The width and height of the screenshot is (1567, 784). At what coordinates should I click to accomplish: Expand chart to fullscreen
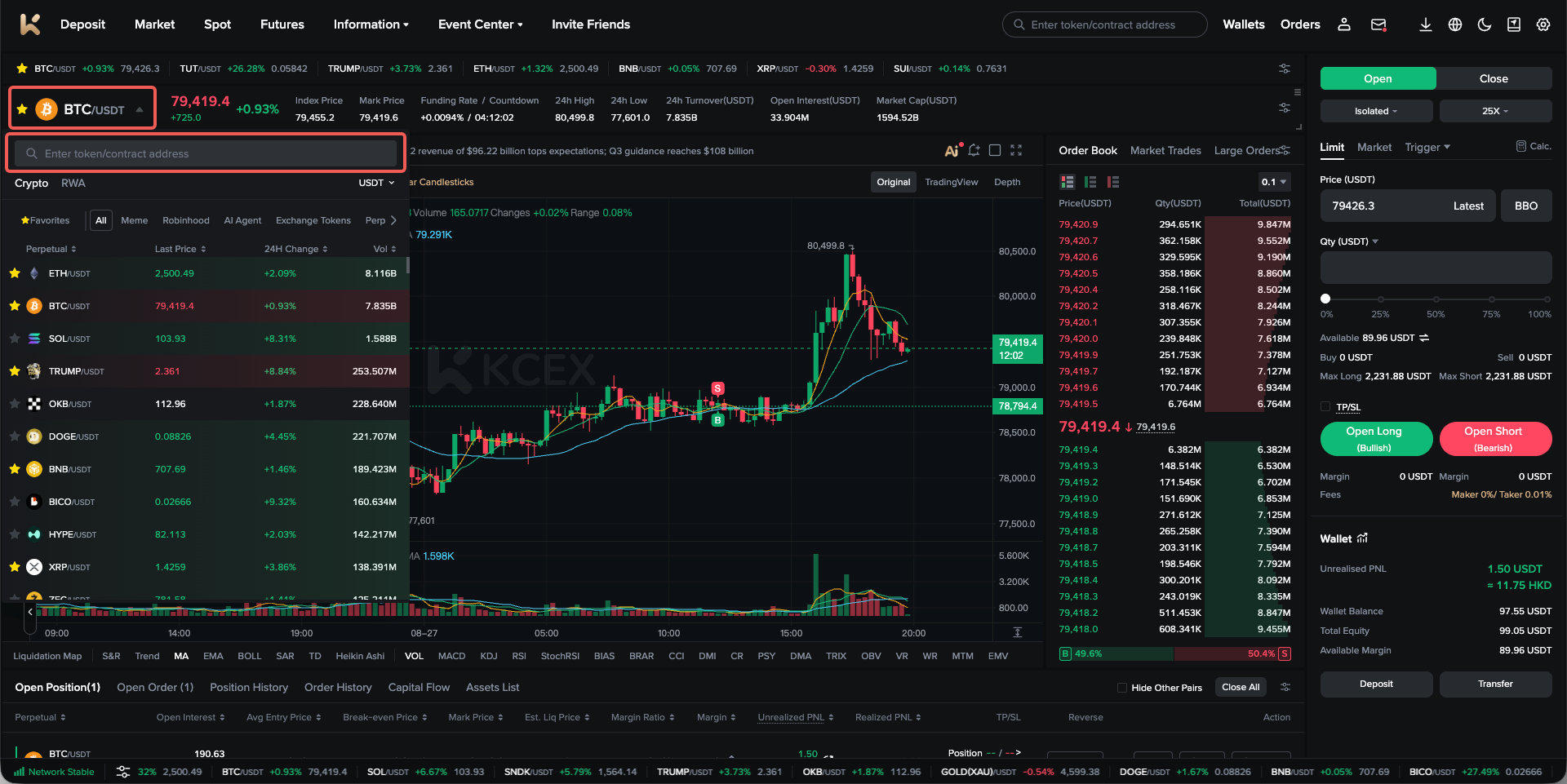(1016, 150)
